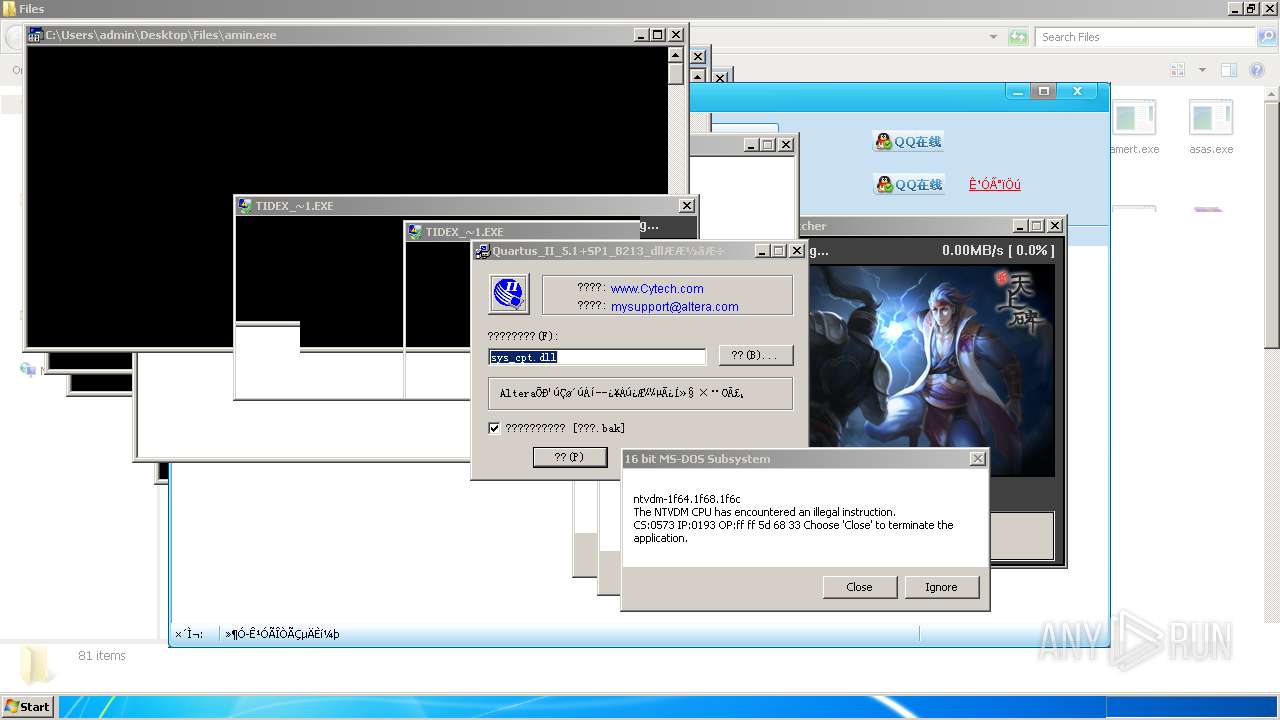
Task: Click the 0.00MB/s [ 0.0%] download status
Action: pyautogui.click(x=997, y=250)
